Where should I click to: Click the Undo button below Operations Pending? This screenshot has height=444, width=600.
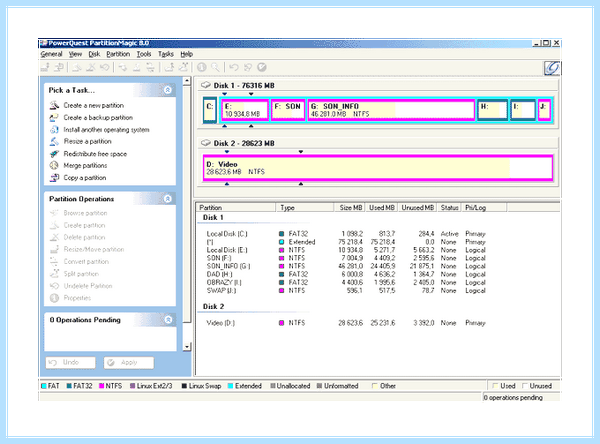(x=70, y=362)
